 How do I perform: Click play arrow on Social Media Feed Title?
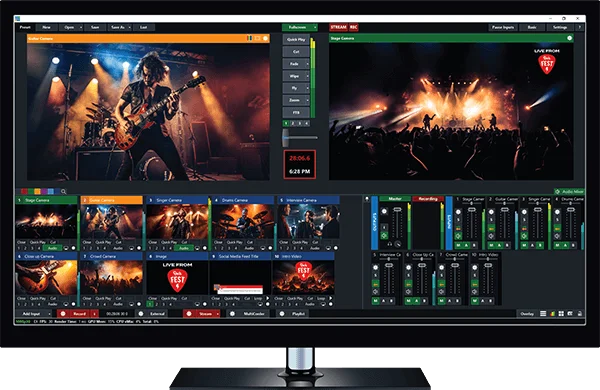click(267, 298)
